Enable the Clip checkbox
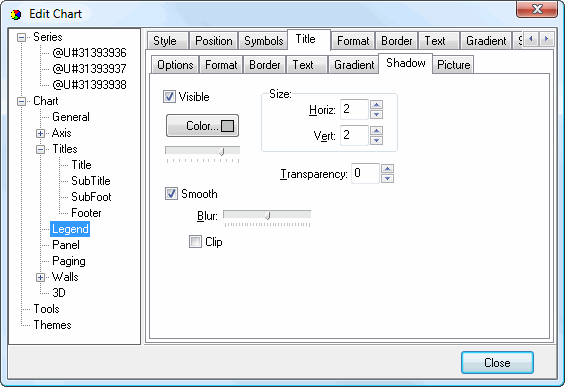Screen dimensions: 565x387 (195, 241)
